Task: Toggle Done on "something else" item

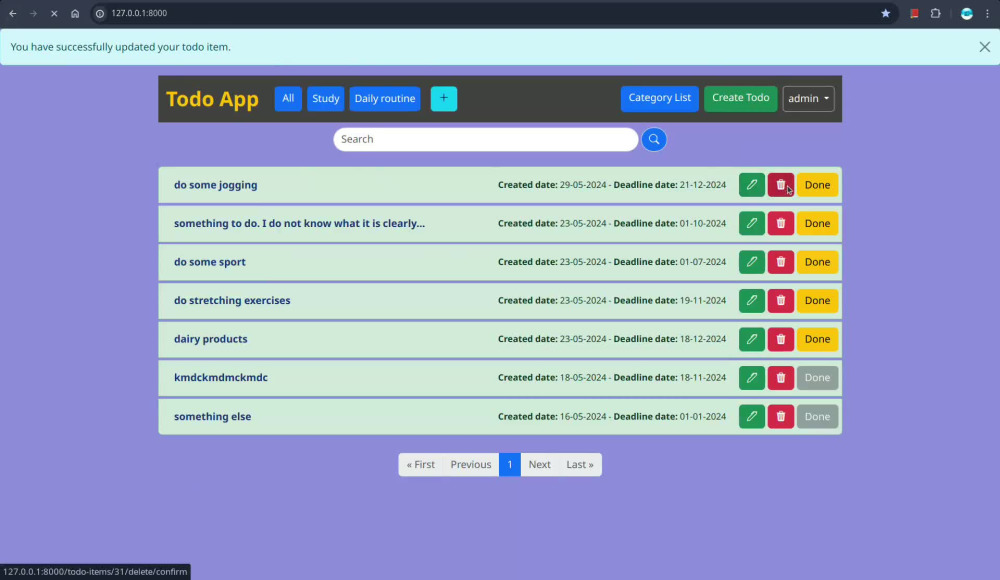Action: tap(817, 417)
